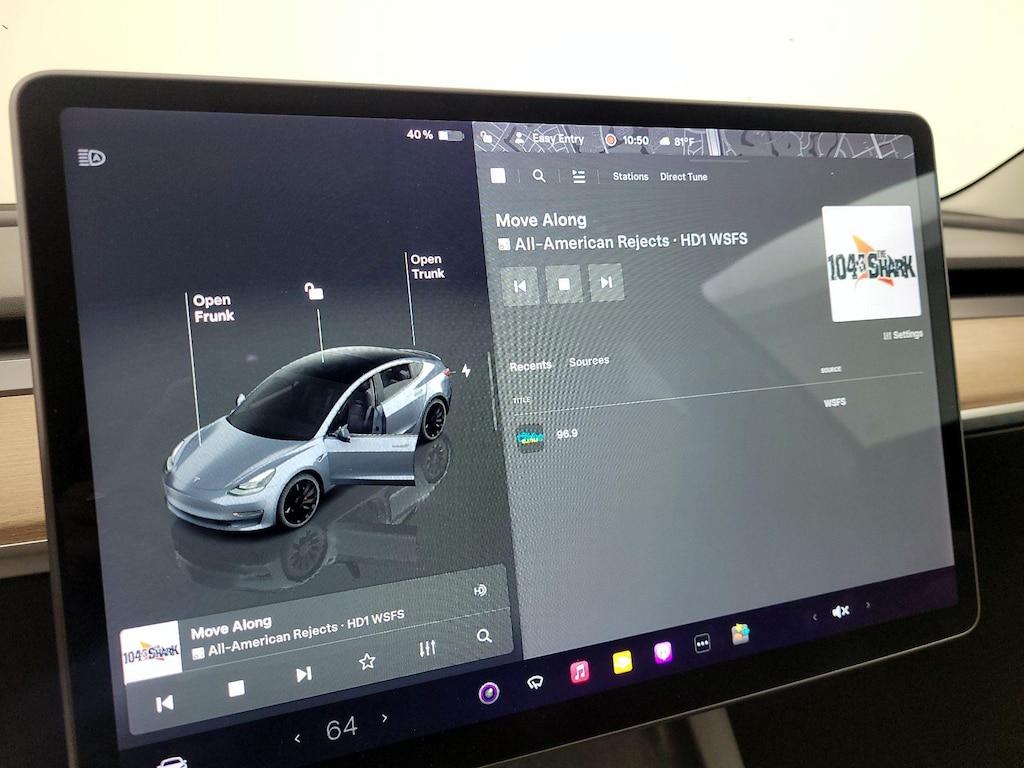This screenshot has height=768, width=1024.
Task: Open the battery percentage indicator
Action: click(x=434, y=135)
